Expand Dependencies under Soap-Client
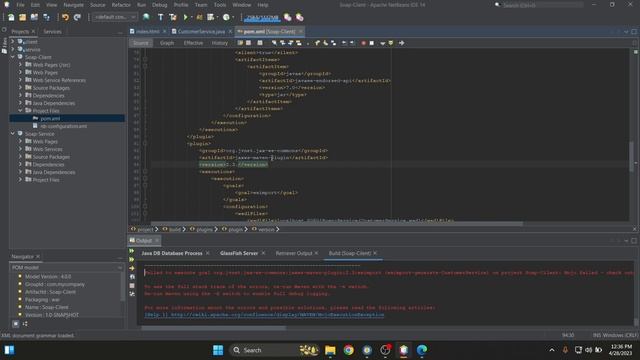This screenshot has height=360, width=640. point(20,96)
